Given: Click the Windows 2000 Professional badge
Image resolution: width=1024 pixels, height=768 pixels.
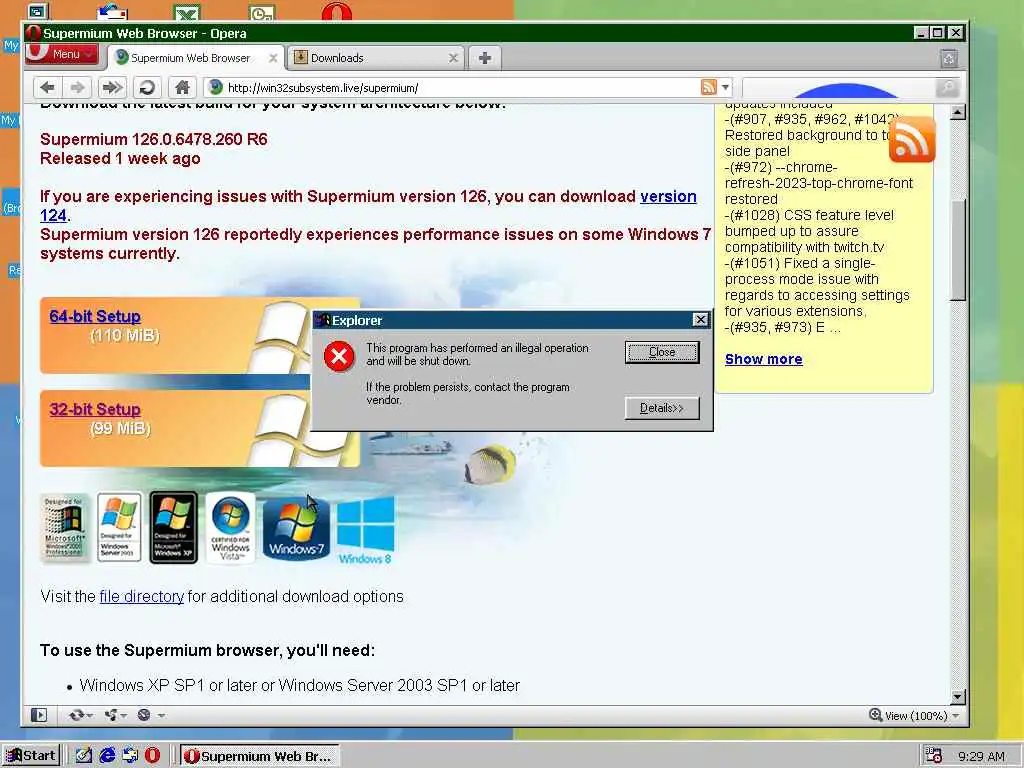Looking at the screenshot, I should coord(63,528).
